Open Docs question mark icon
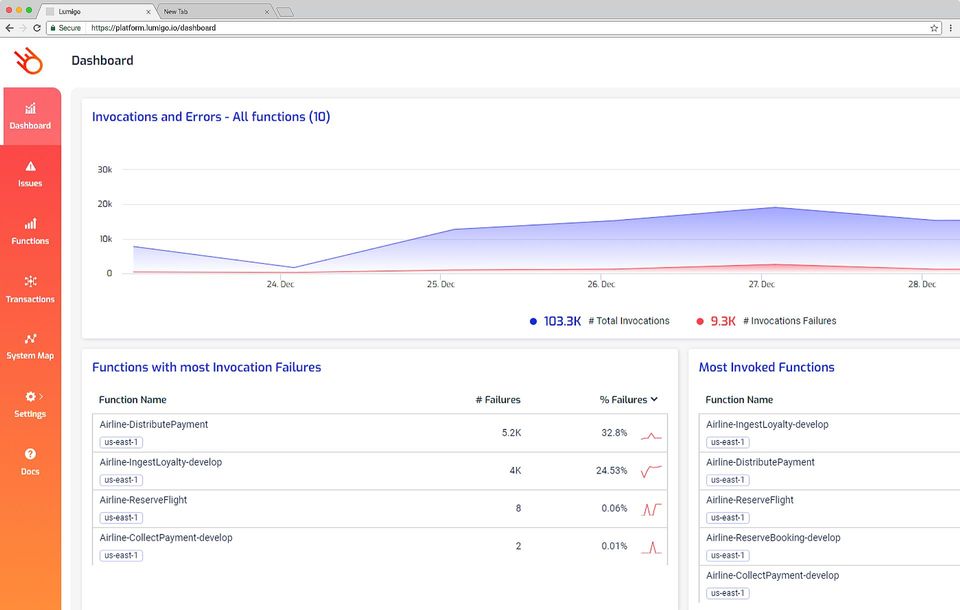The image size is (960, 610). click(30, 454)
